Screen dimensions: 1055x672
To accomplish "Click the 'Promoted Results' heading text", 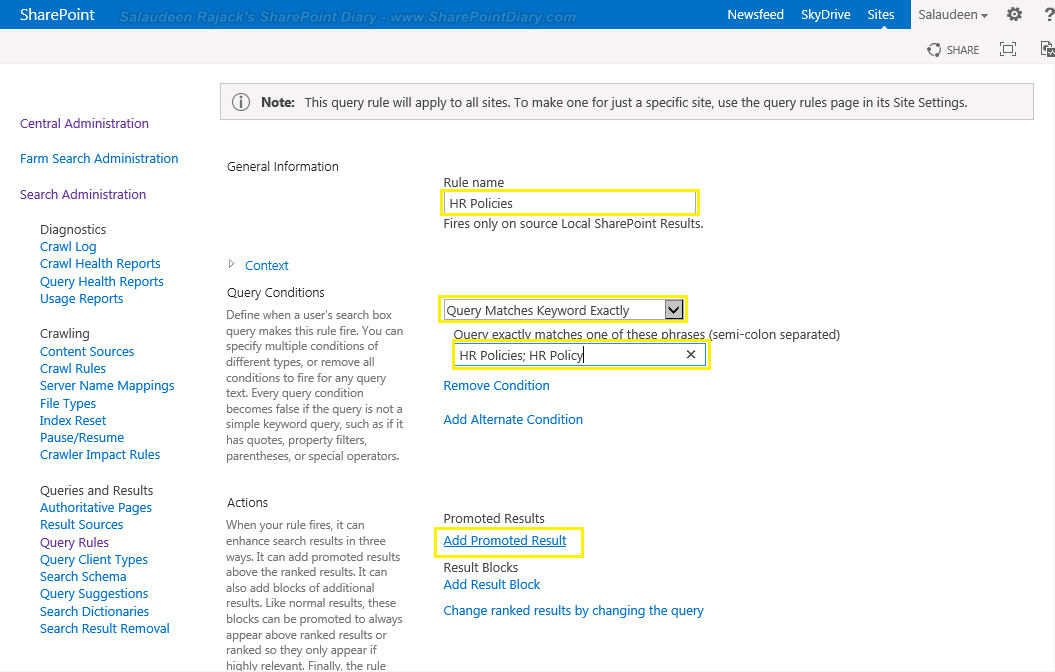I will point(494,518).
